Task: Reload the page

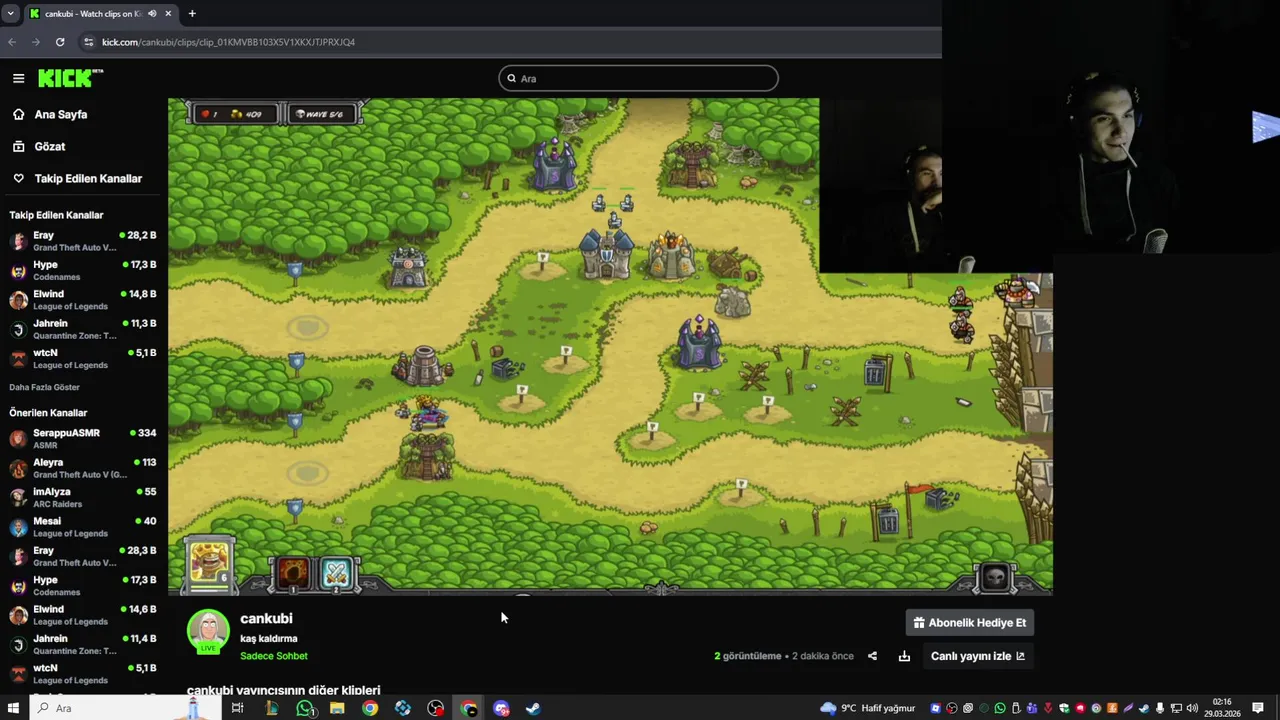Action: (x=60, y=42)
